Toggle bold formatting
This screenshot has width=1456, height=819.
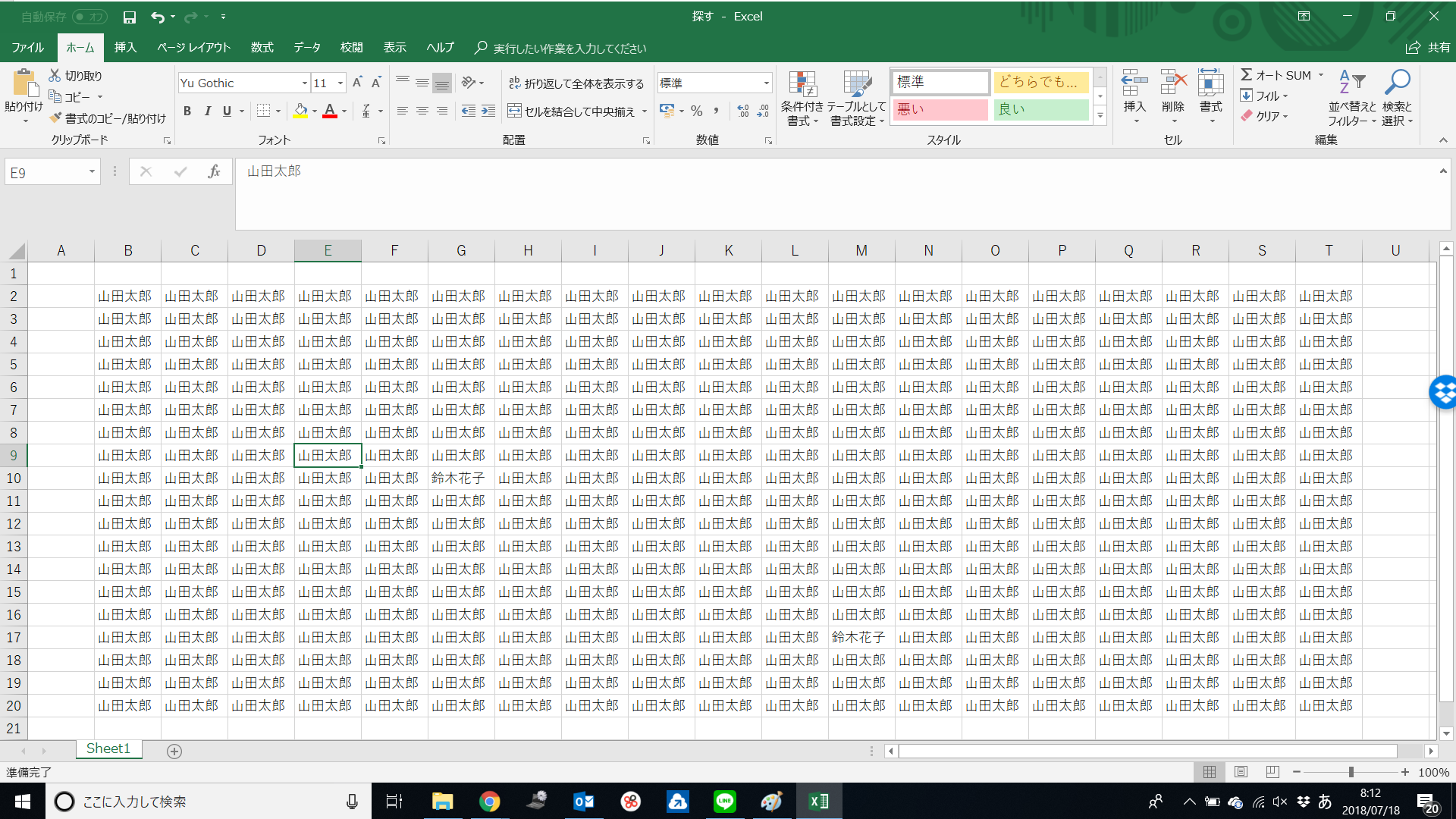coord(187,111)
